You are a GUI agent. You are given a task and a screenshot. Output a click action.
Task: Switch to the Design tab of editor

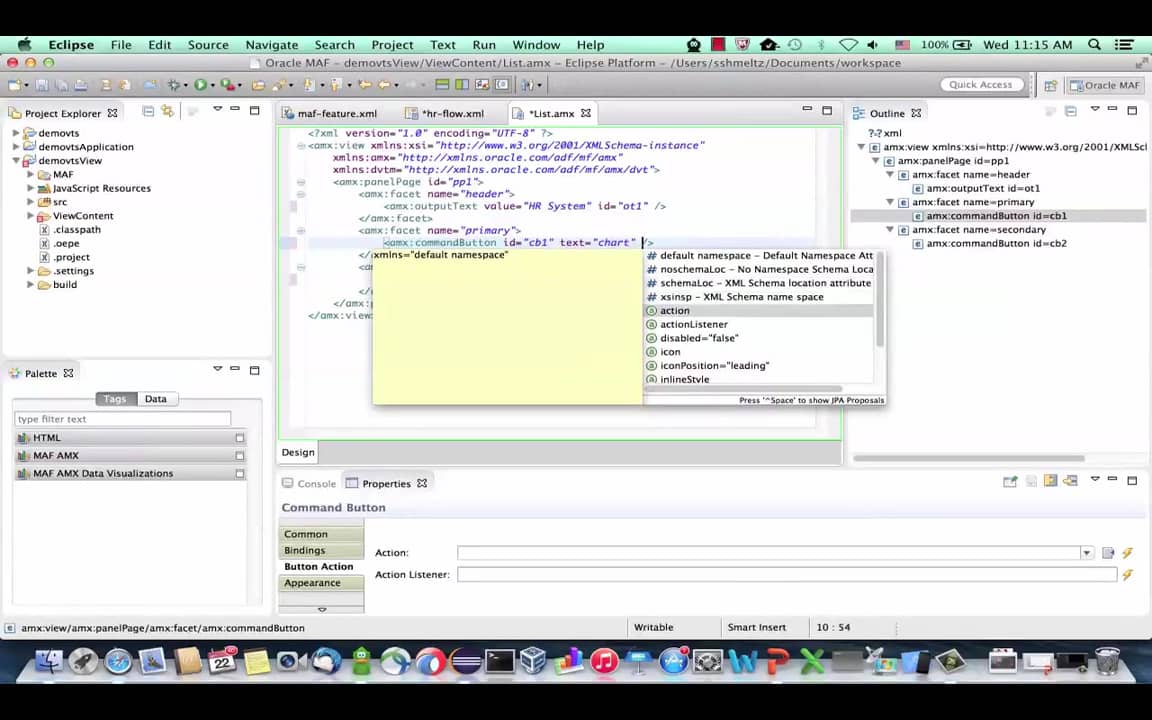[298, 453]
